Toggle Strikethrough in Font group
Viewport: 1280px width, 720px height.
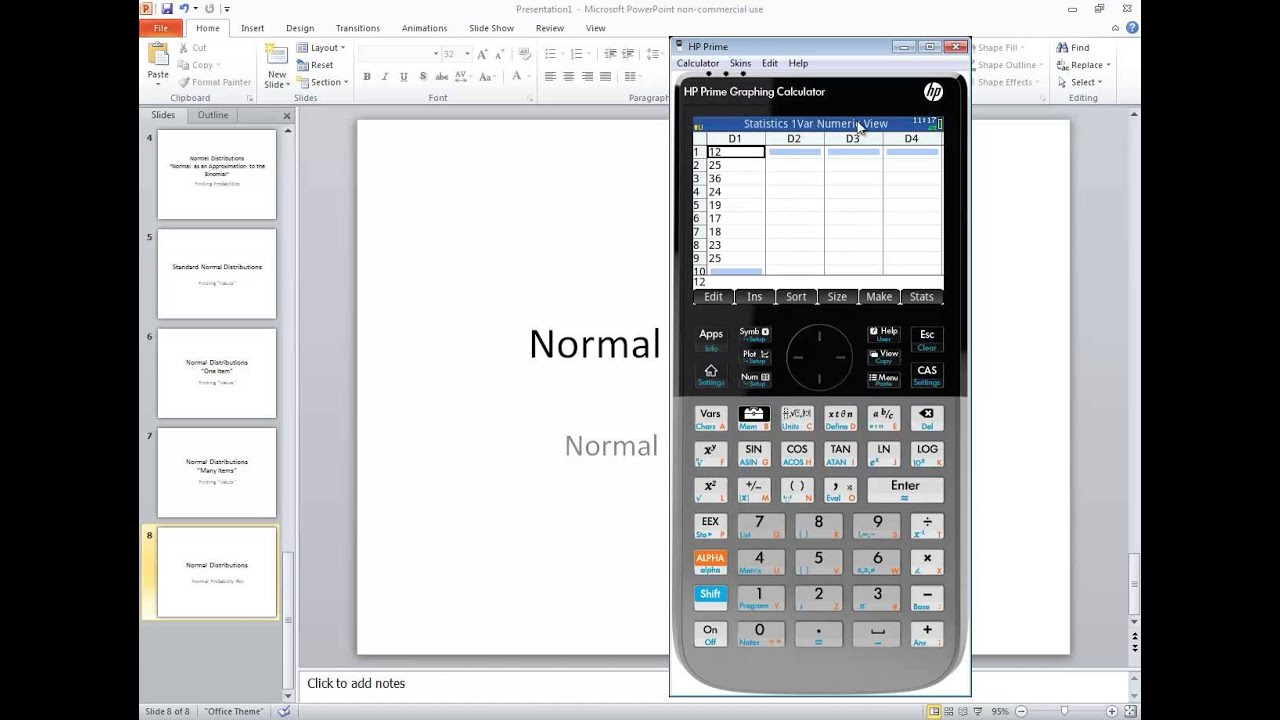coord(441,77)
